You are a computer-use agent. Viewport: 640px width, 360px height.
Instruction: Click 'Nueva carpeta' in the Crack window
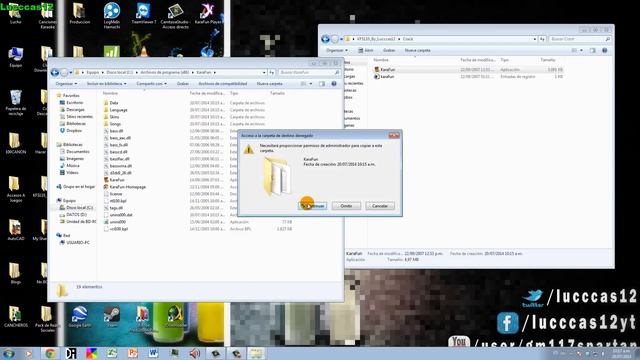coord(417,50)
